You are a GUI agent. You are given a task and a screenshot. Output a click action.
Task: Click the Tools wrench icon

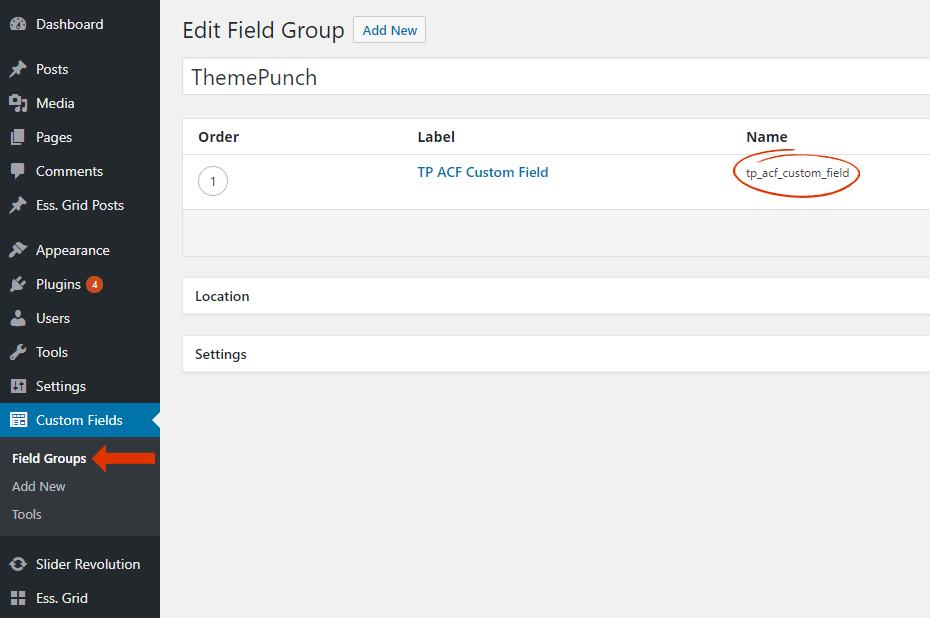click(x=18, y=352)
